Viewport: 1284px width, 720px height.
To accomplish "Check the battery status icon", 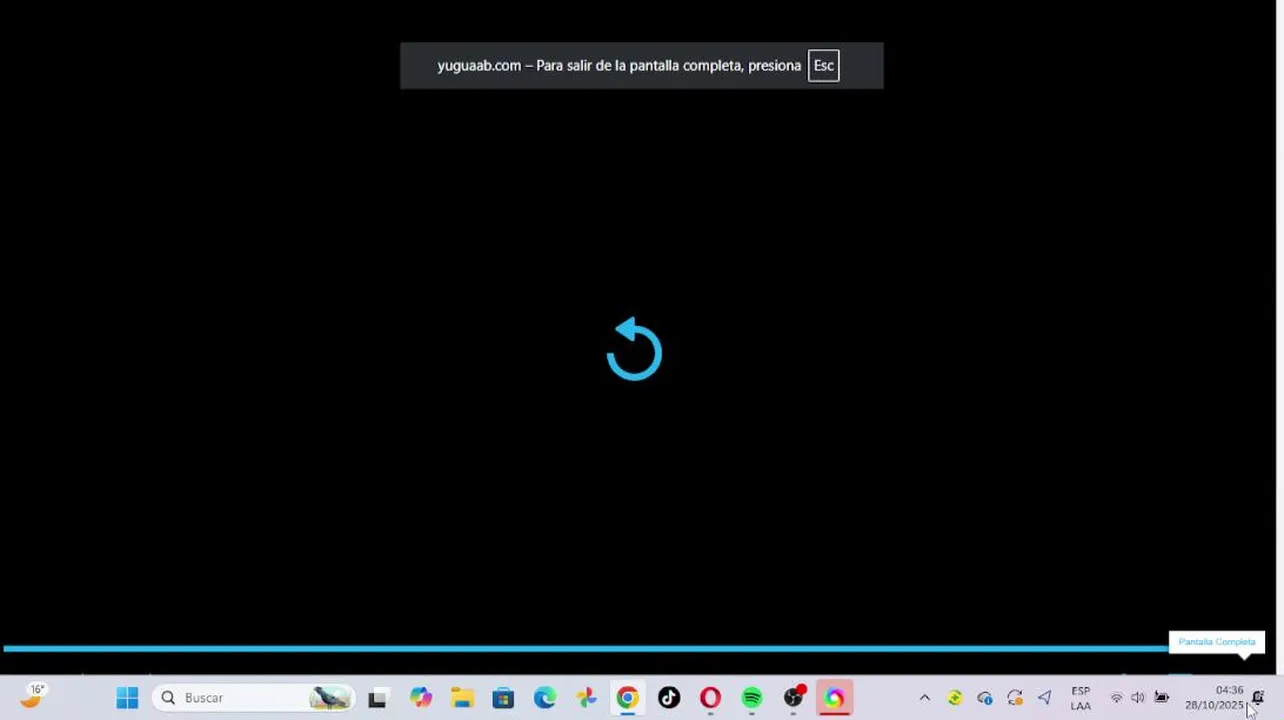I will (1161, 698).
